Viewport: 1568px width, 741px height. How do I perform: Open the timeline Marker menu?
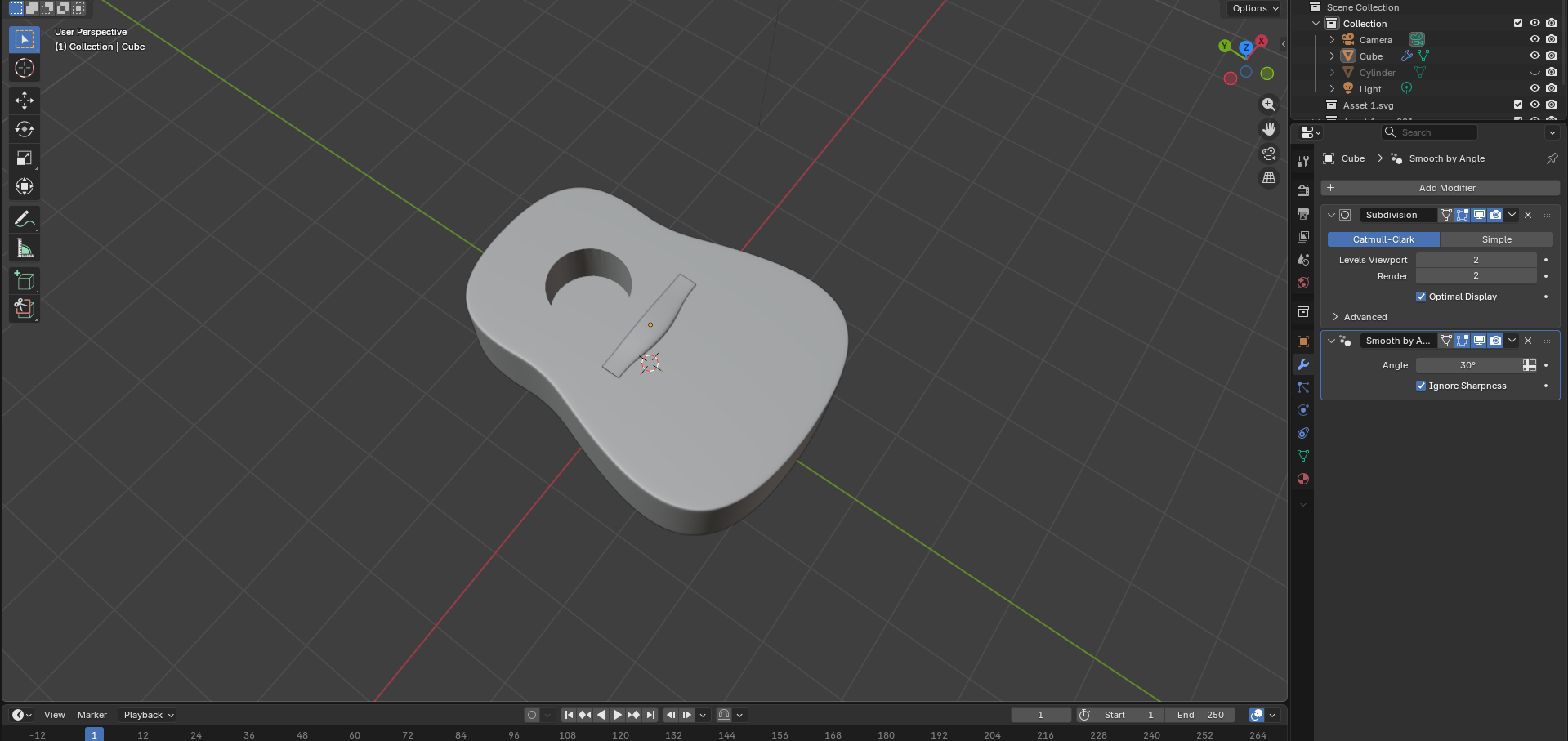tap(92, 715)
